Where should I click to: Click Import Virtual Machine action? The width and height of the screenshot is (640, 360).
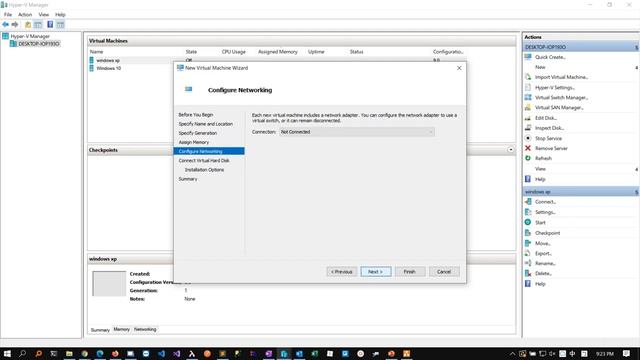tap(561, 77)
